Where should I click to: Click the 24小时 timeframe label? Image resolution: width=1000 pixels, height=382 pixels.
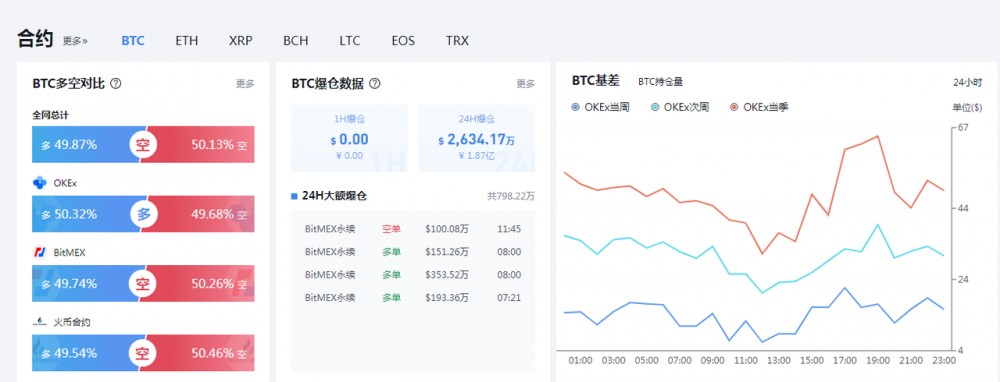click(x=968, y=82)
